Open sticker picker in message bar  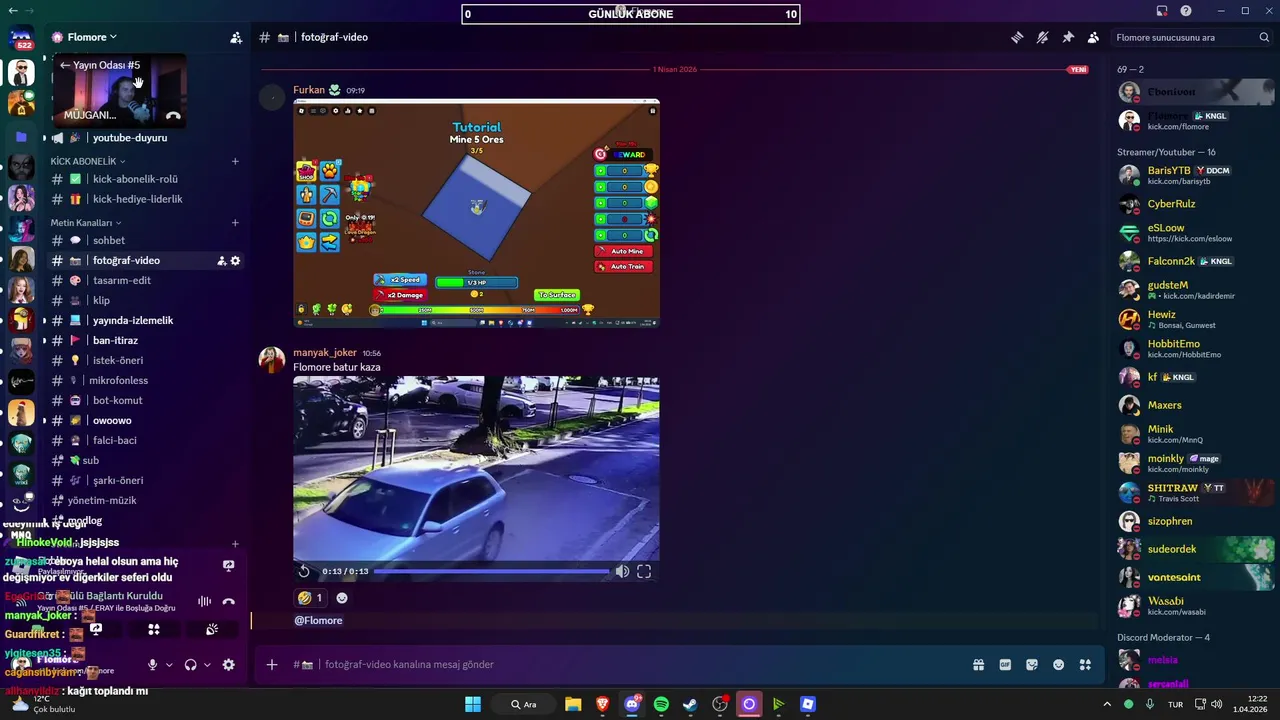pyautogui.click(x=1032, y=665)
